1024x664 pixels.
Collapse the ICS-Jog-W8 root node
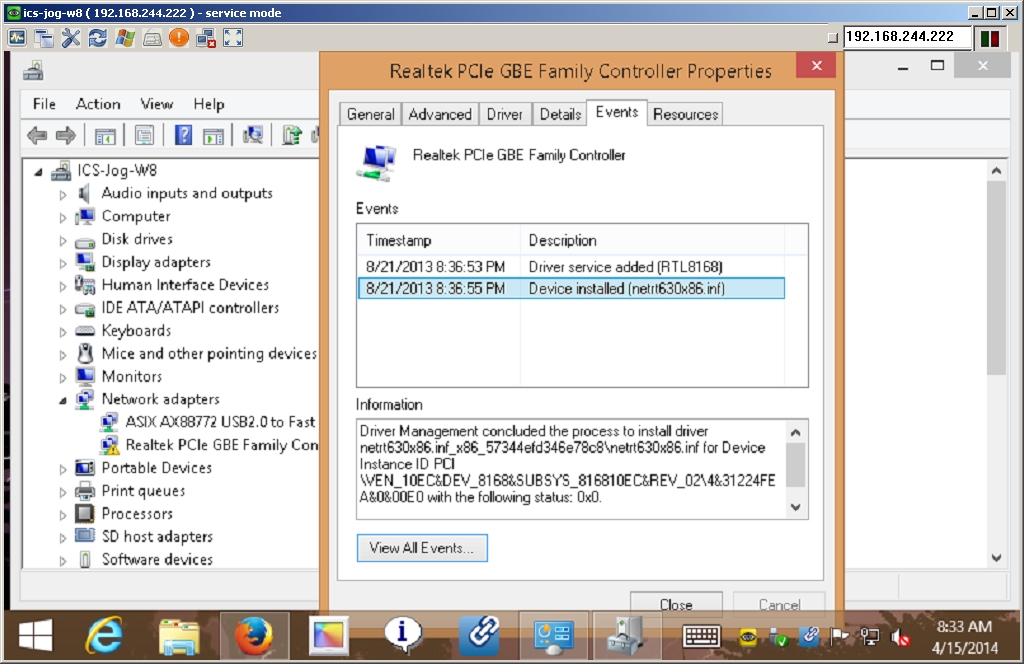39,172
